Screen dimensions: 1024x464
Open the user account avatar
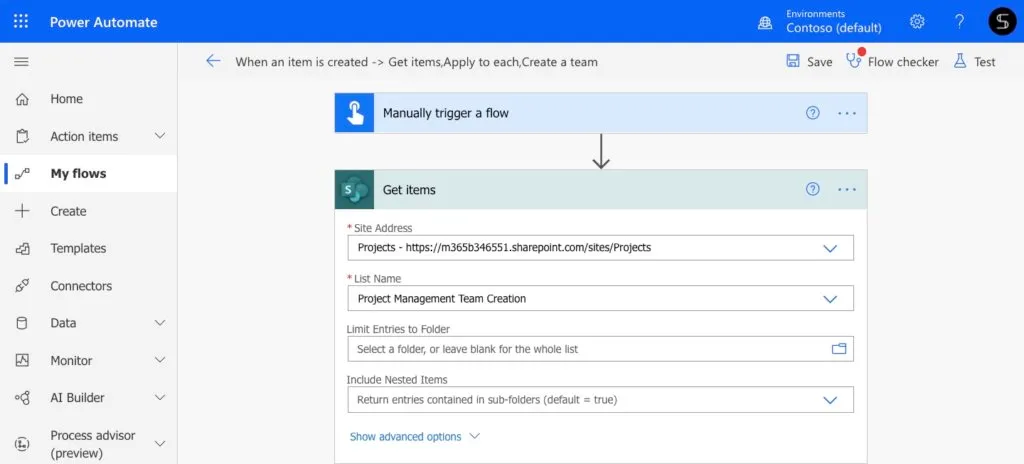[1002, 22]
